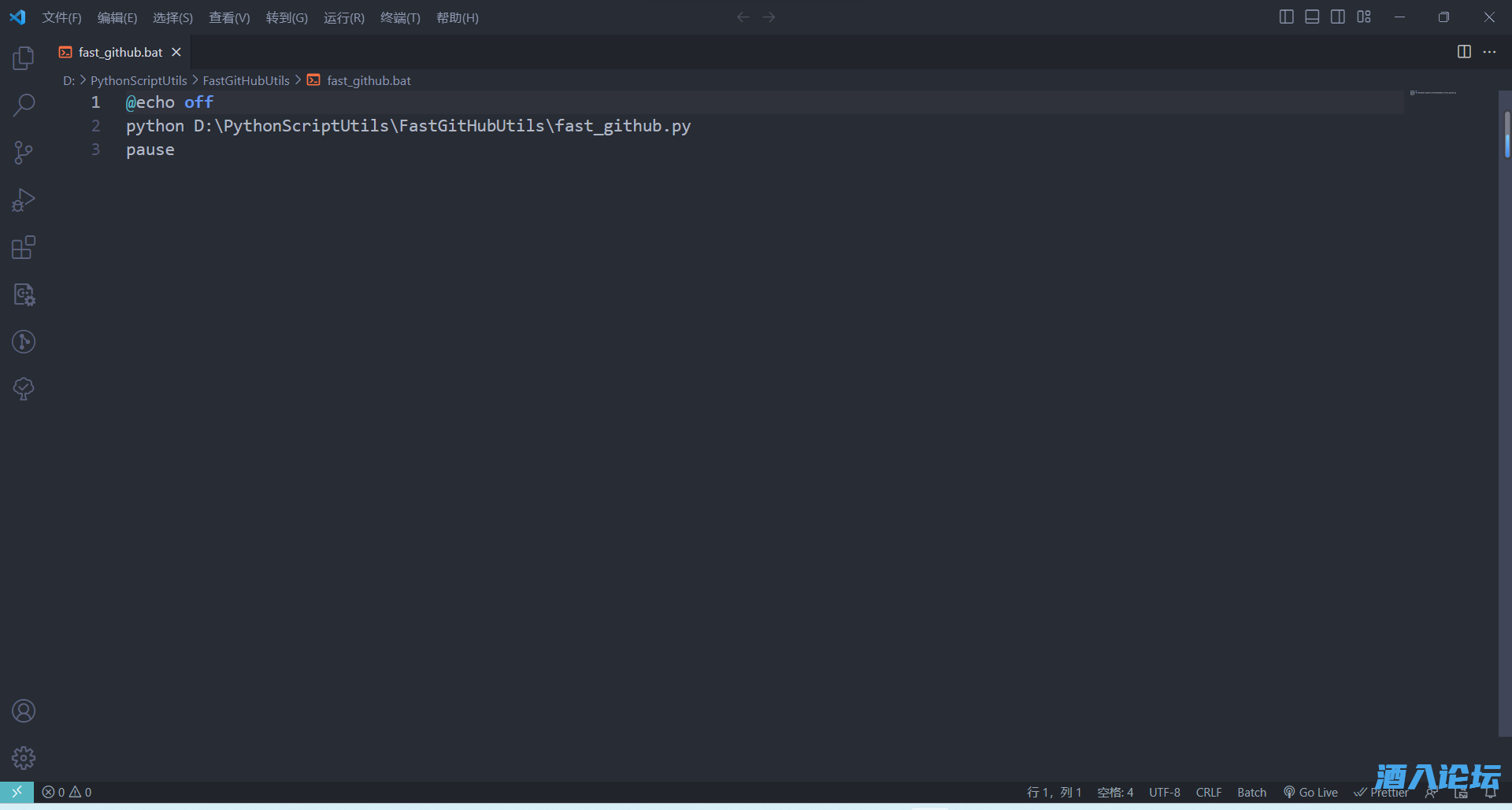Open the 文件(F) menu

click(x=61, y=17)
